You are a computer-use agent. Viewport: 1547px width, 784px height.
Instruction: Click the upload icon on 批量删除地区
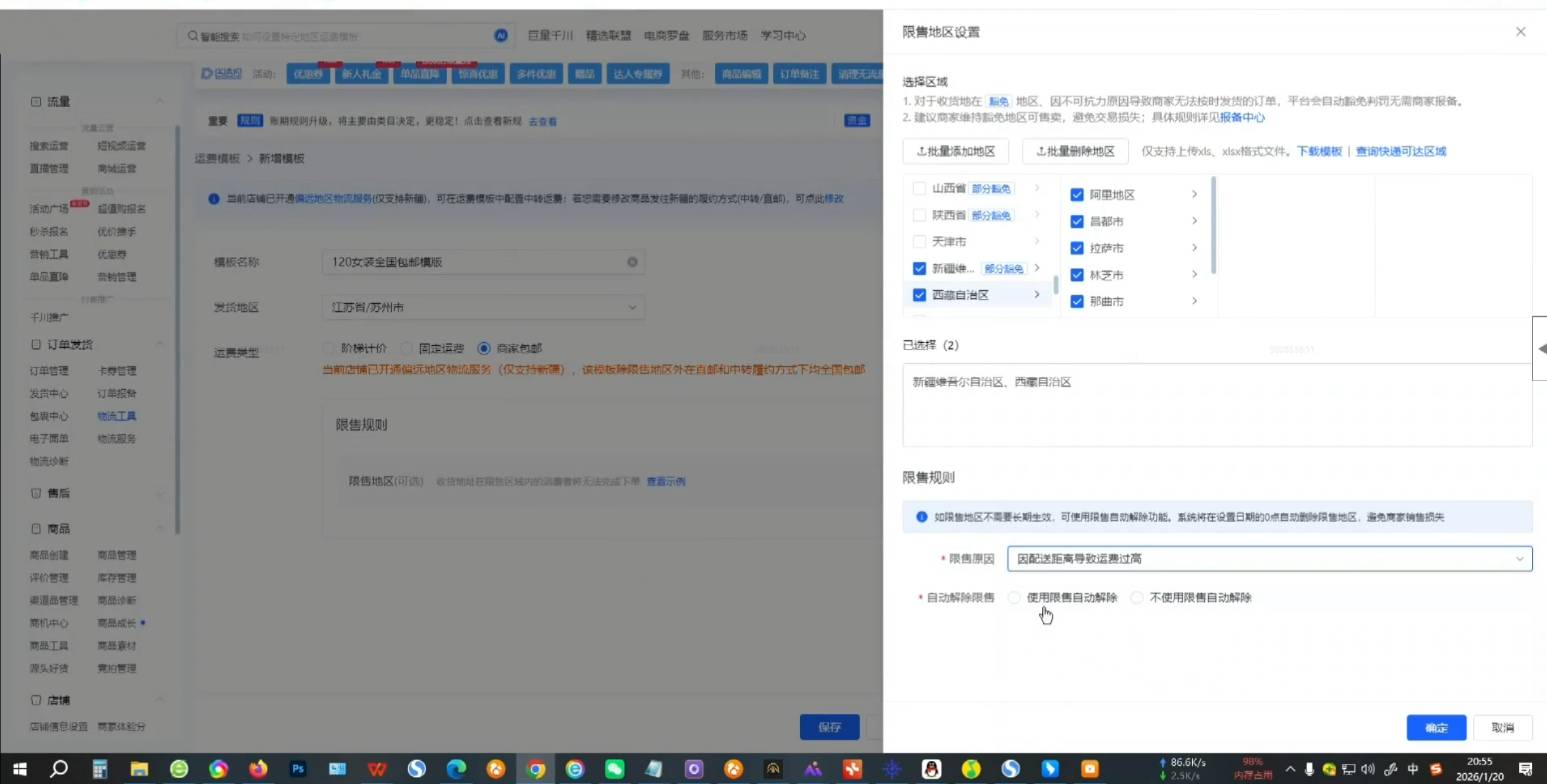(x=1040, y=152)
